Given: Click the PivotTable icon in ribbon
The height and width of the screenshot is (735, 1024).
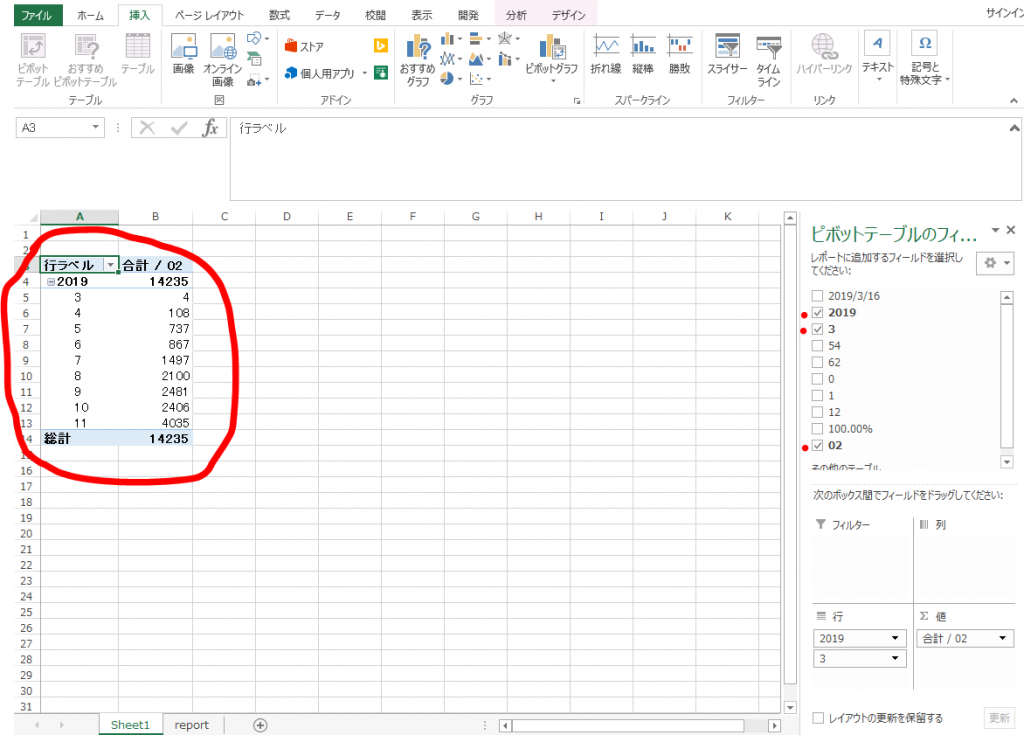Looking at the screenshot, I should [33, 60].
